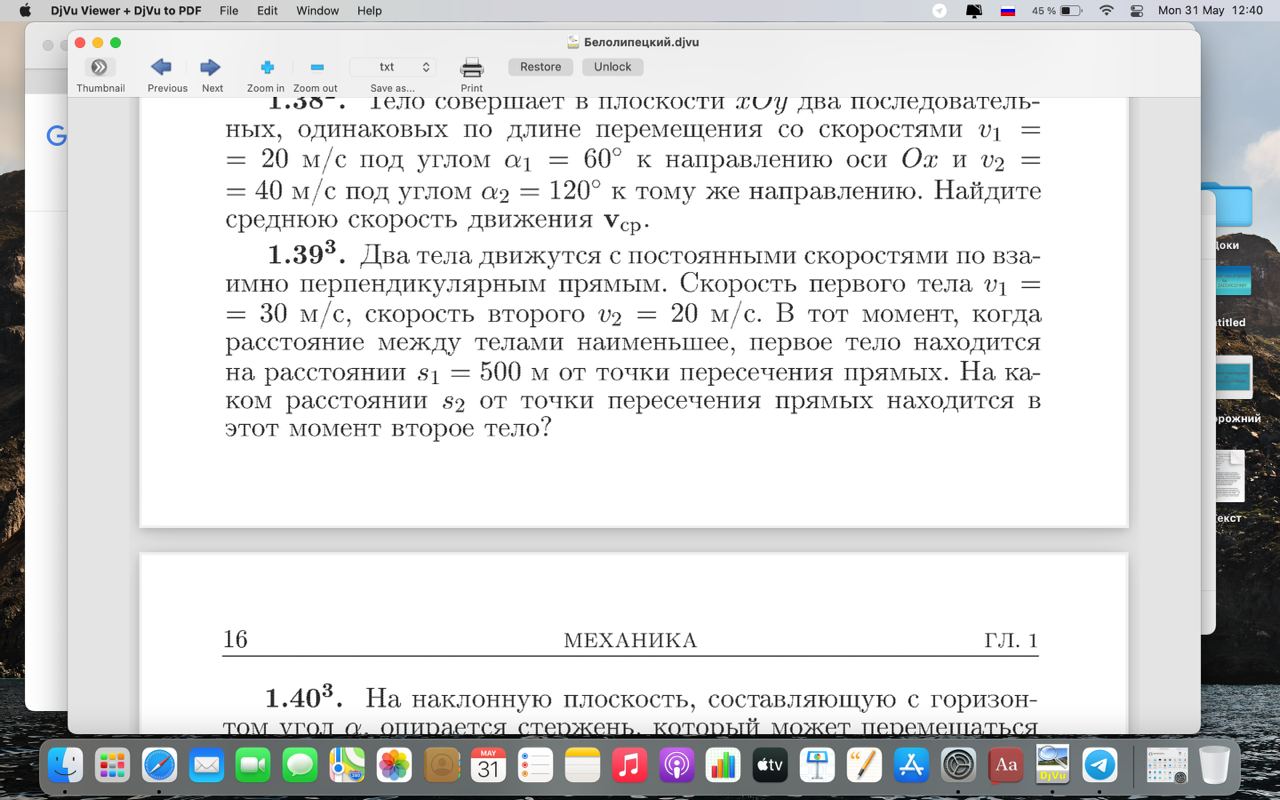
Task: Click the Print printer icon
Action: click(x=472, y=67)
